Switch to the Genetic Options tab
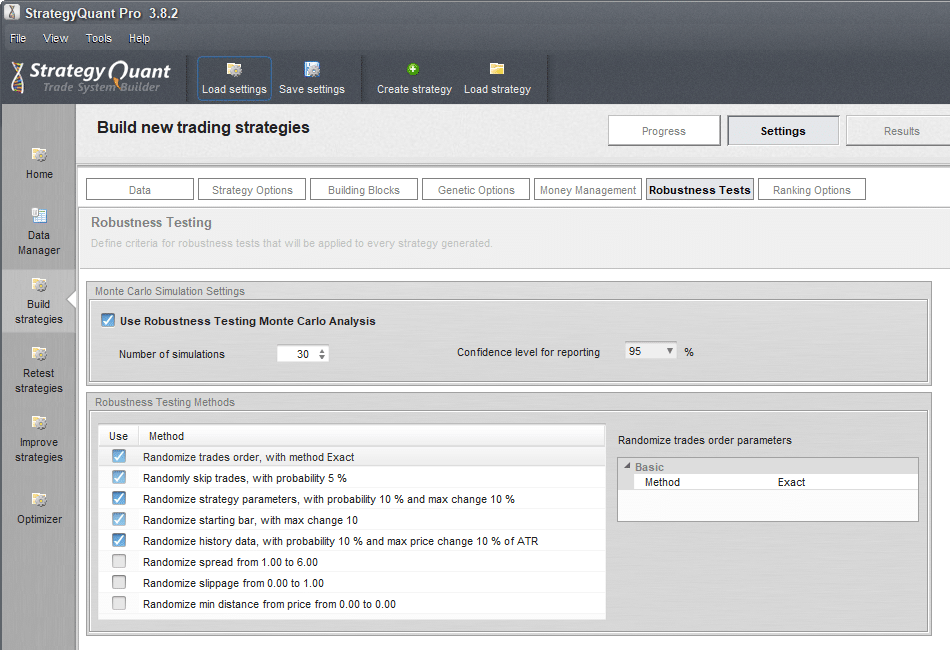 pyautogui.click(x=476, y=190)
